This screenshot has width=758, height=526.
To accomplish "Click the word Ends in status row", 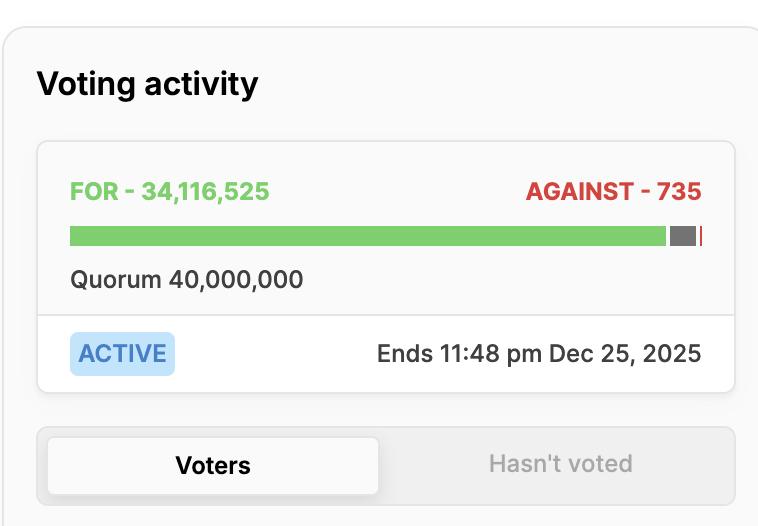I will pyautogui.click(x=404, y=354).
